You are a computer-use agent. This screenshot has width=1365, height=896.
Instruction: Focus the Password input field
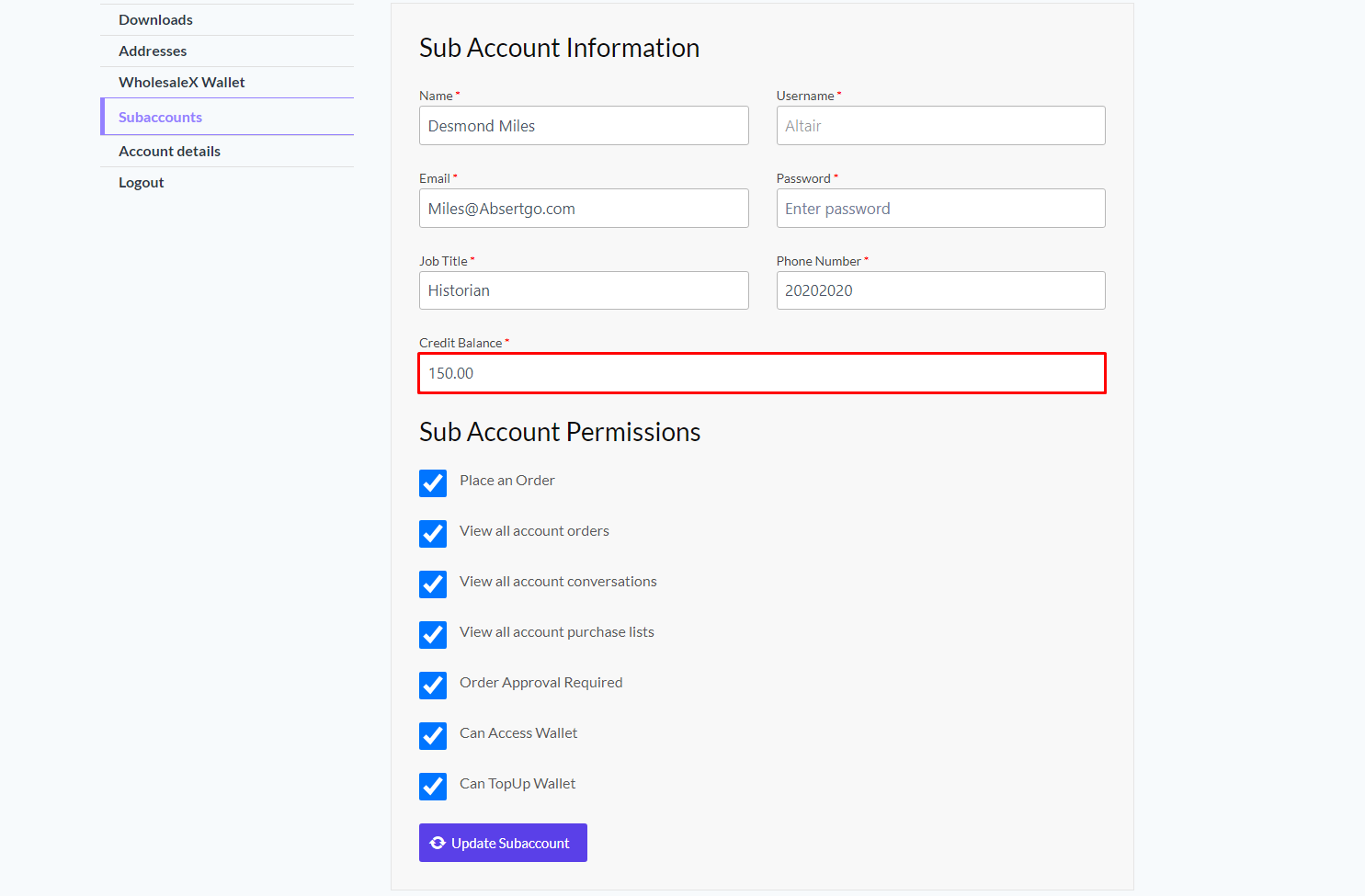(940, 209)
